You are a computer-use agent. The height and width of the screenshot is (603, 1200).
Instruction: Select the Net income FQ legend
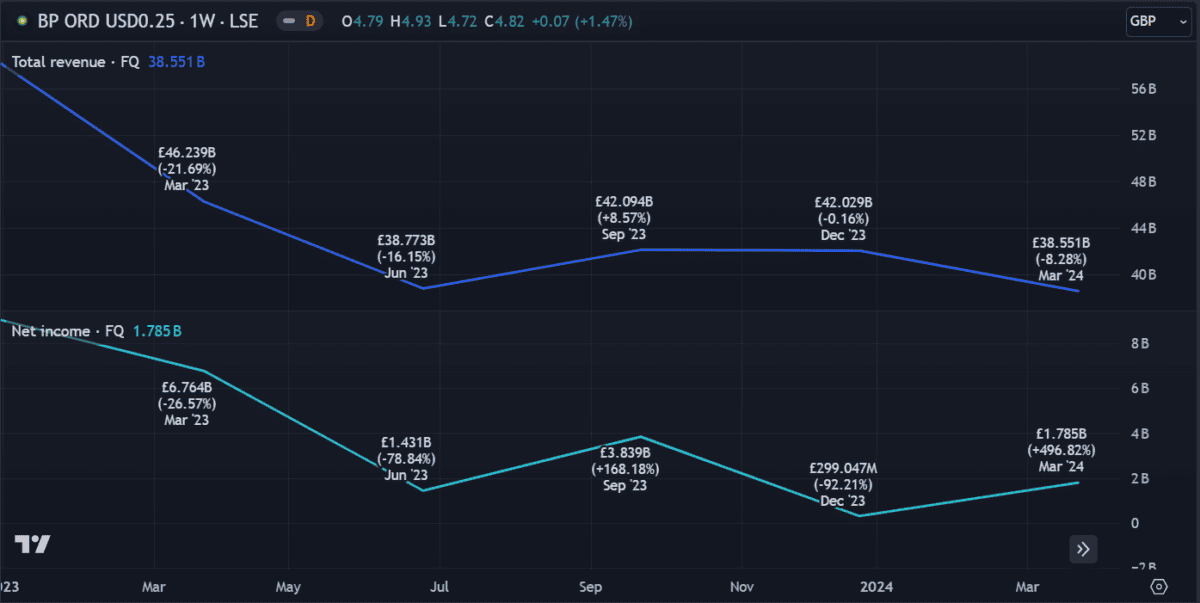click(x=68, y=331)
